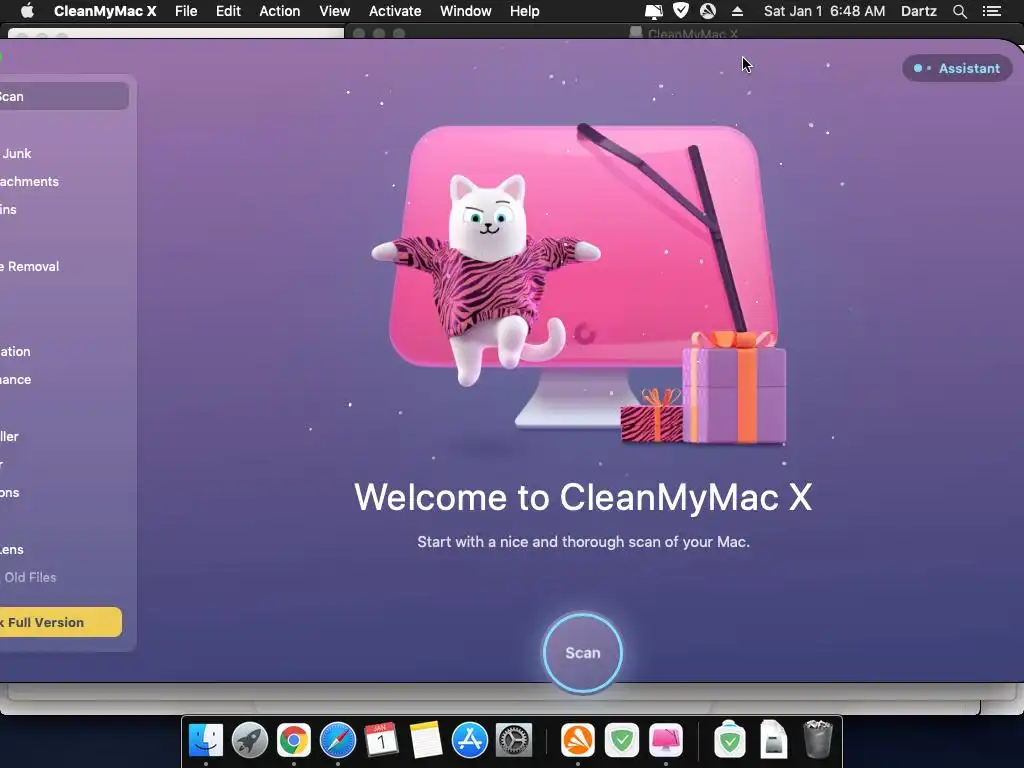The height and width of the screenshot is (768, 1024).
Task: Click the AdGuard shield icon in menu bar
Action: [x=681, y=10]
